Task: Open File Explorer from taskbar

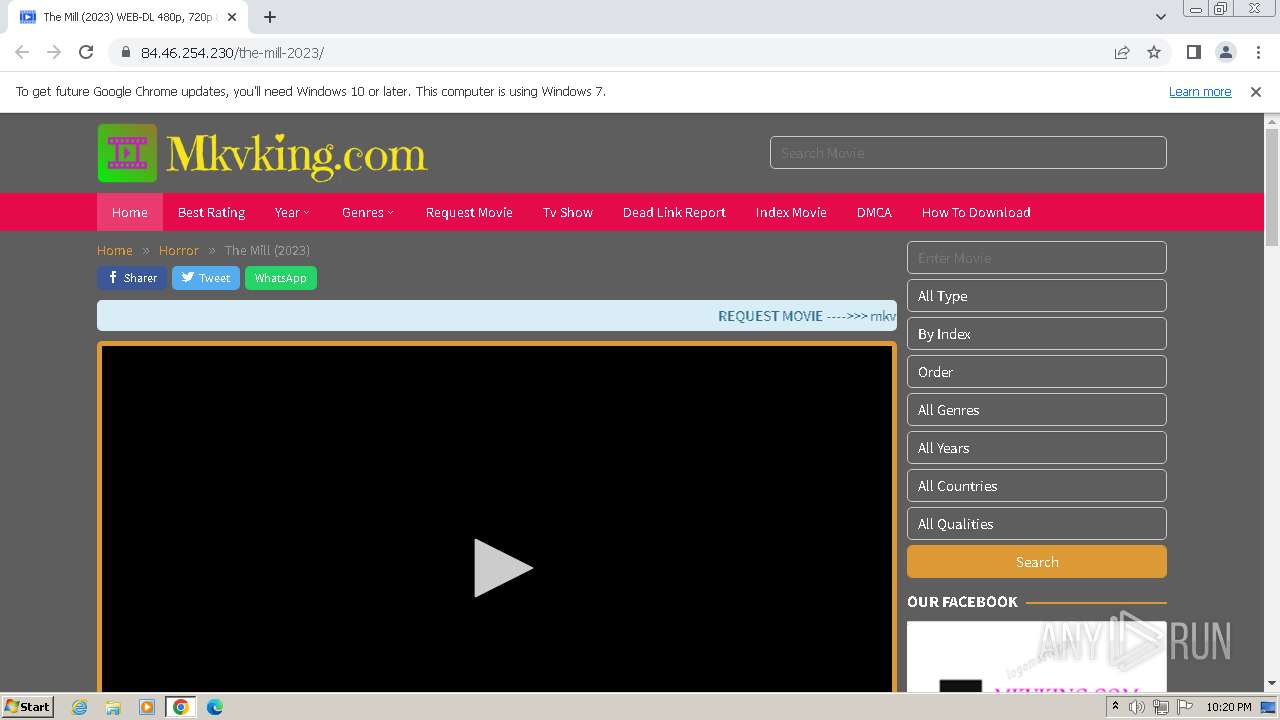Action: [x=113, y=707]
